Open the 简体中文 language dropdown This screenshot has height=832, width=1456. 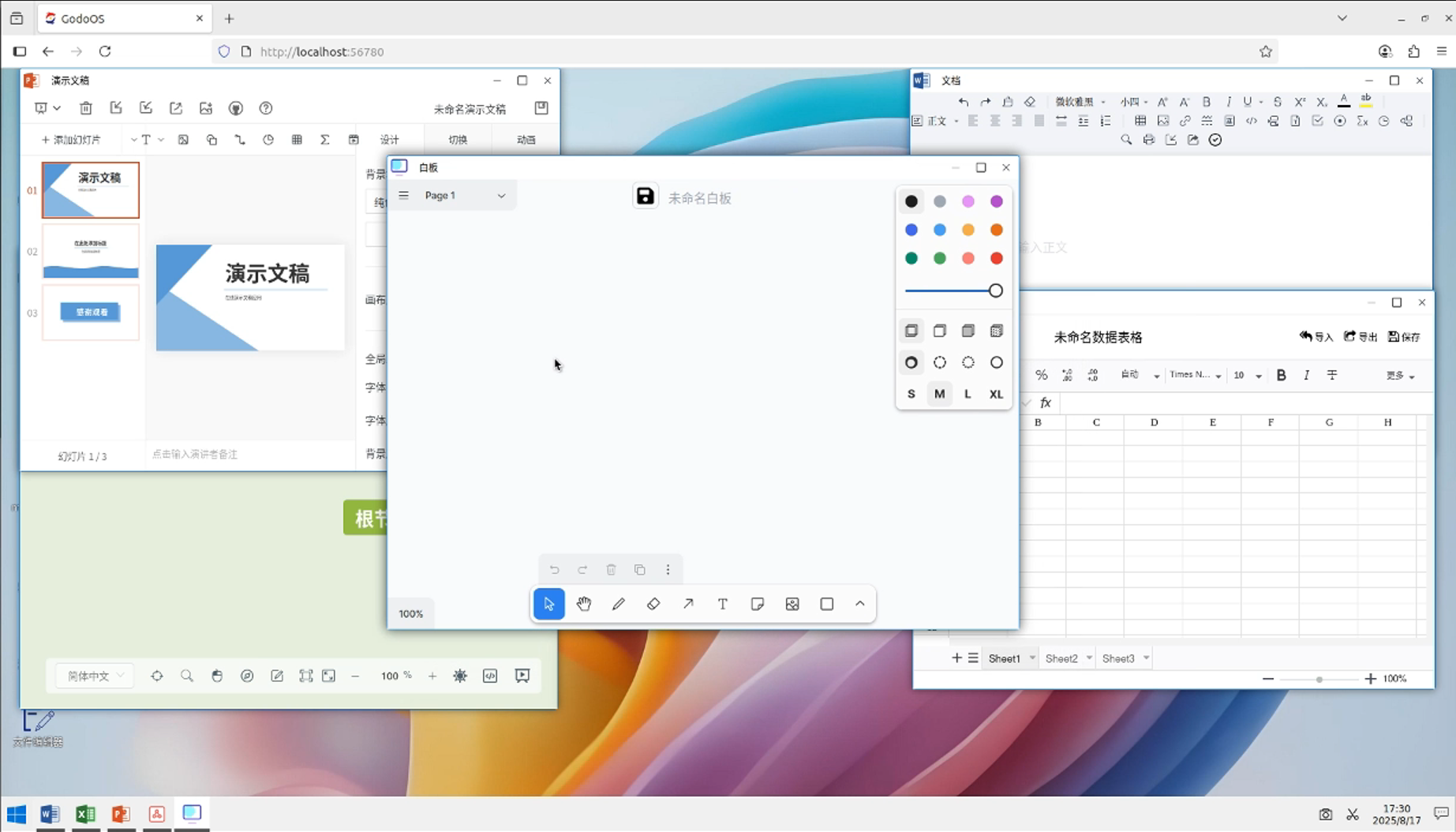tap(95, 676)
